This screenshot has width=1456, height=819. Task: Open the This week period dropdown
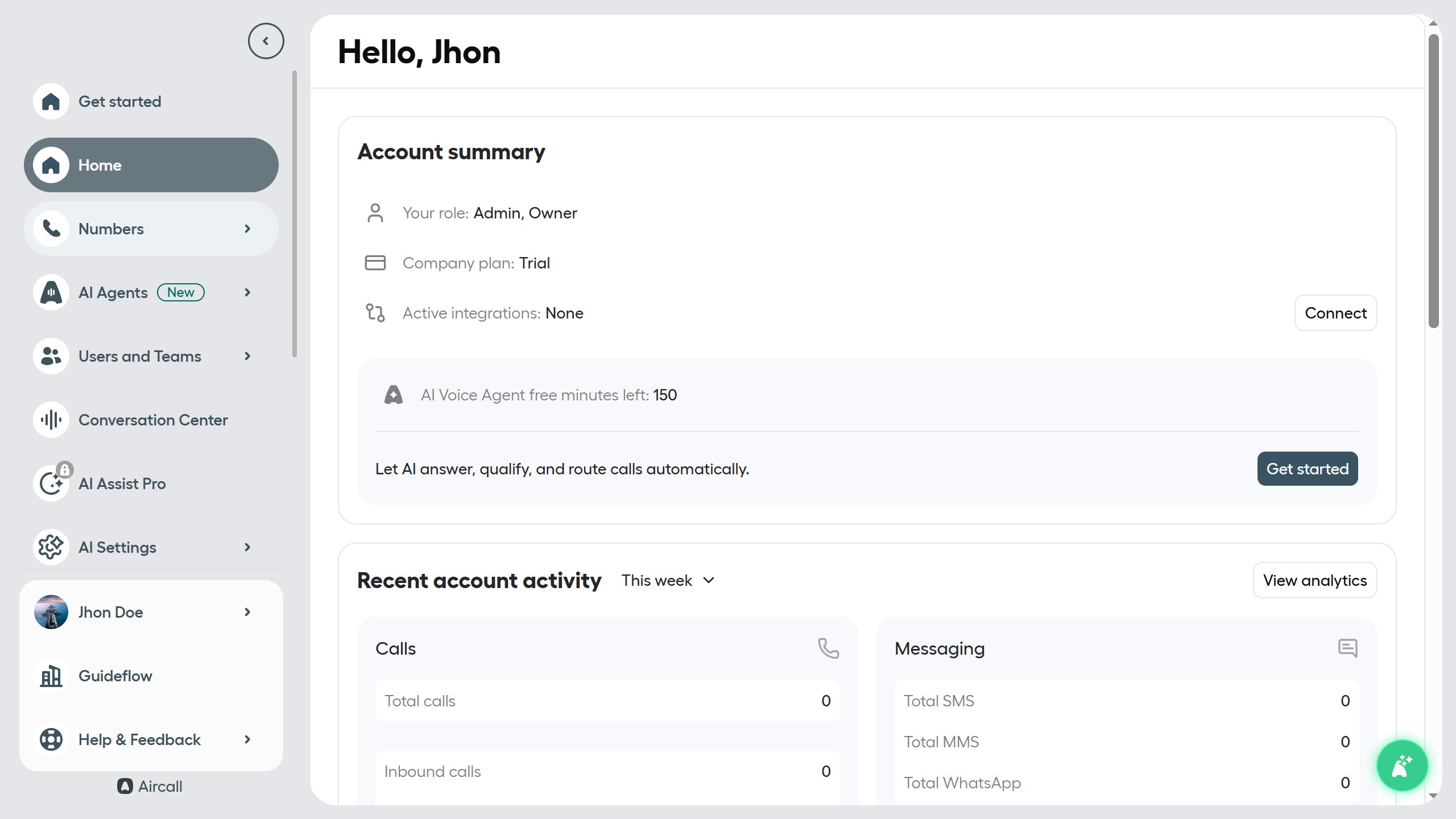(668, 580)
